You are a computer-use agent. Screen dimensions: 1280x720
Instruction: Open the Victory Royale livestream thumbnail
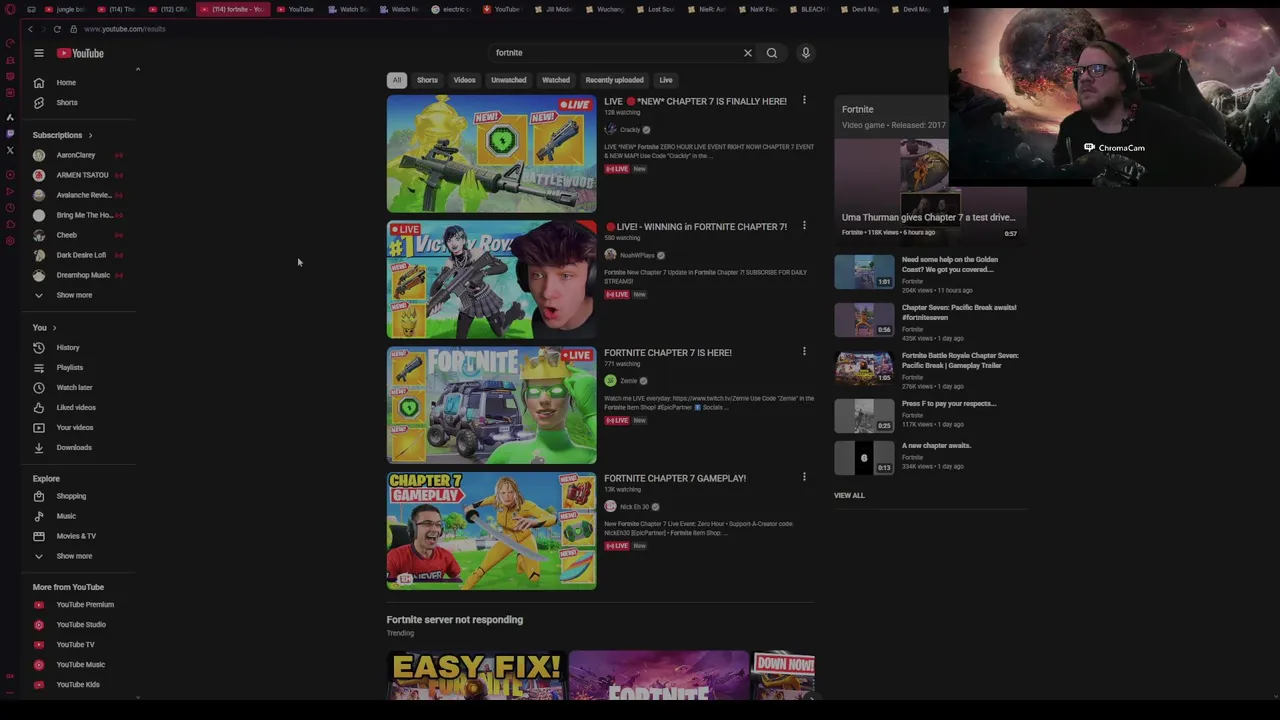point(491,280)
